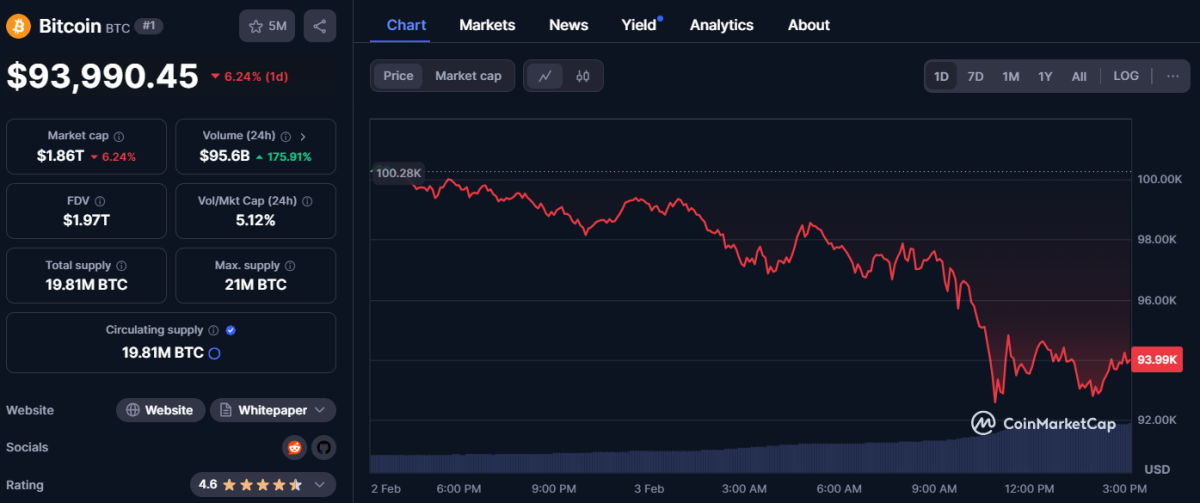The image size is (1200, 503).
Task: Toggle chart to Market cap view
Action: 468,76
